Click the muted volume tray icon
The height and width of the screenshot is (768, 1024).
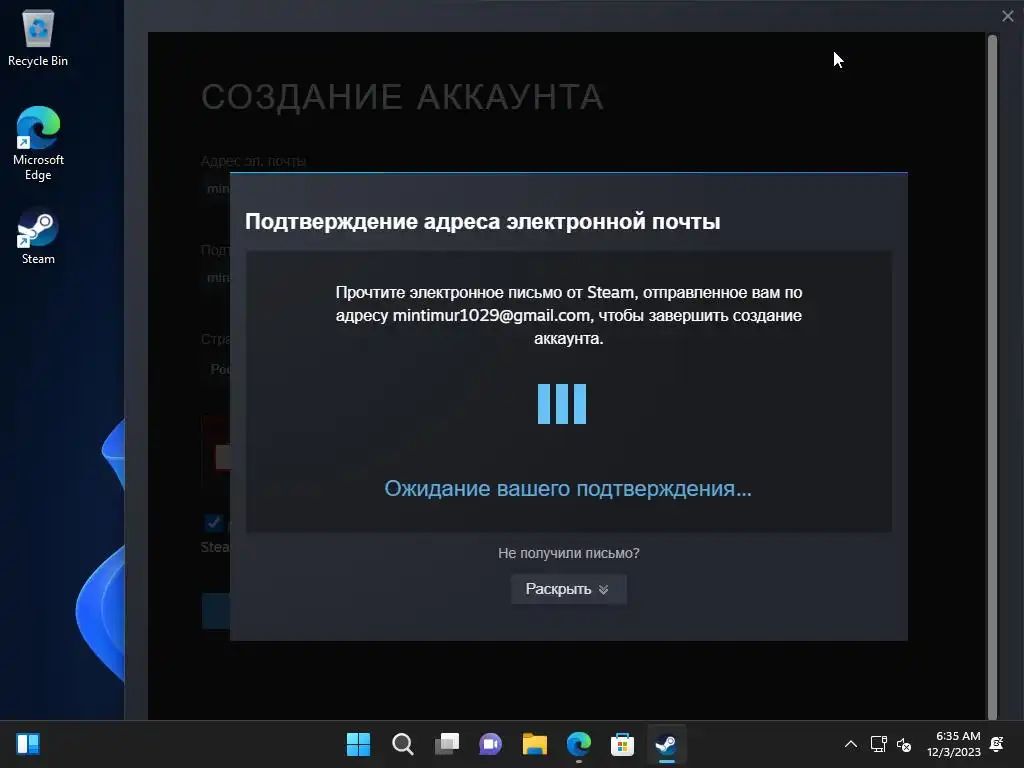coord(904,744)
